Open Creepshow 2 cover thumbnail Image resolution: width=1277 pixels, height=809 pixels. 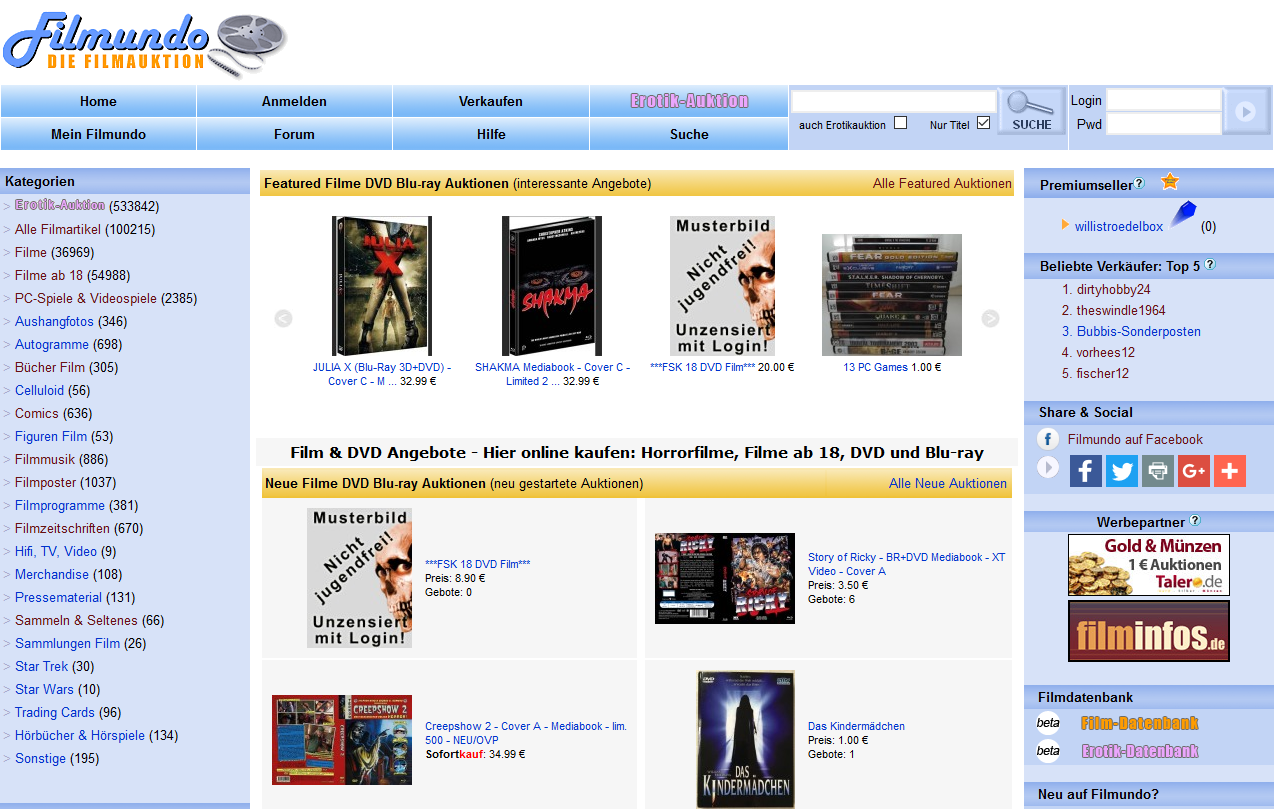[x=342, y=740]
